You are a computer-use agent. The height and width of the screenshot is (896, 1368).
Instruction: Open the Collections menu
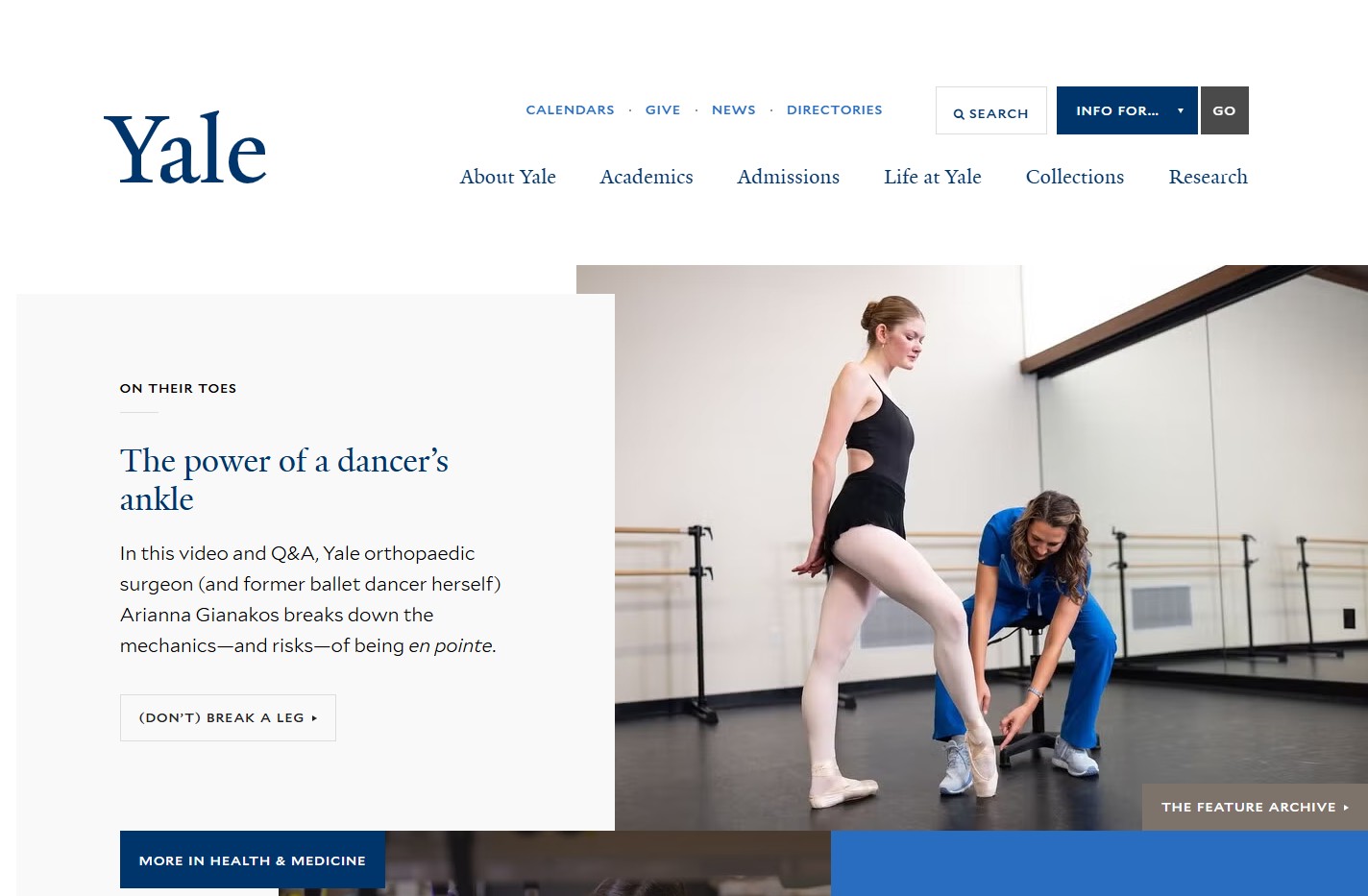click(1075, 177)
